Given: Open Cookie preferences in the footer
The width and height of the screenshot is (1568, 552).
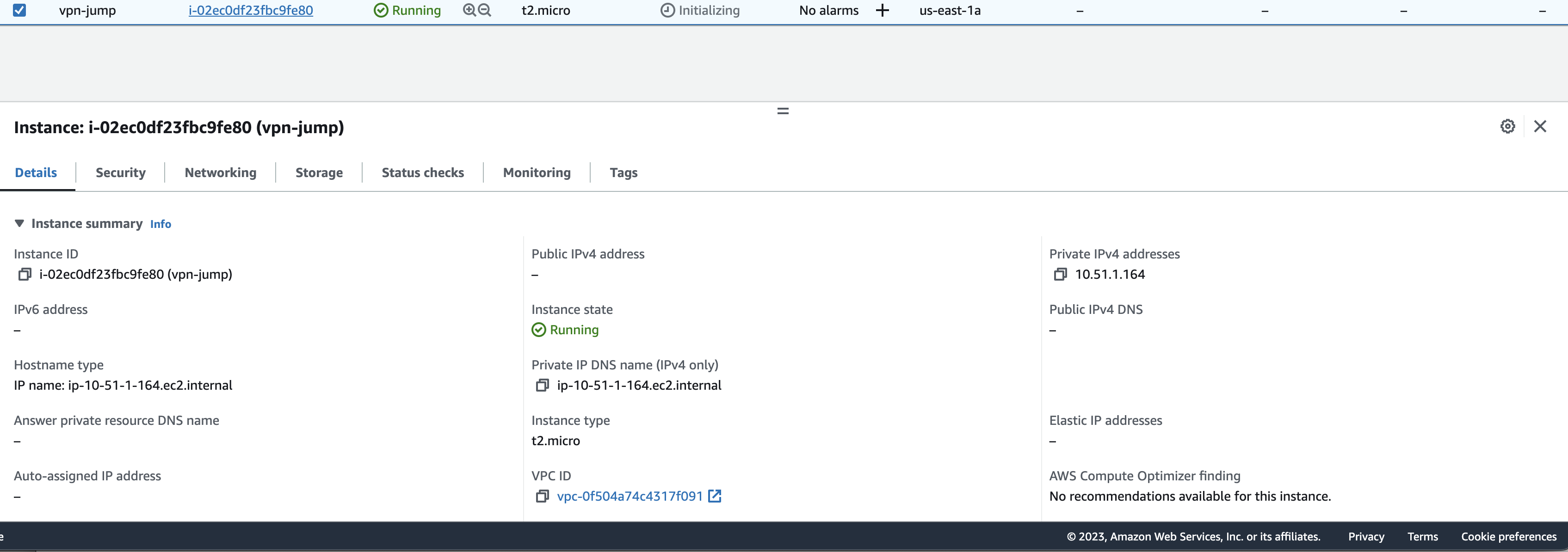Looking at the screenshot, I should point(1508,536).
